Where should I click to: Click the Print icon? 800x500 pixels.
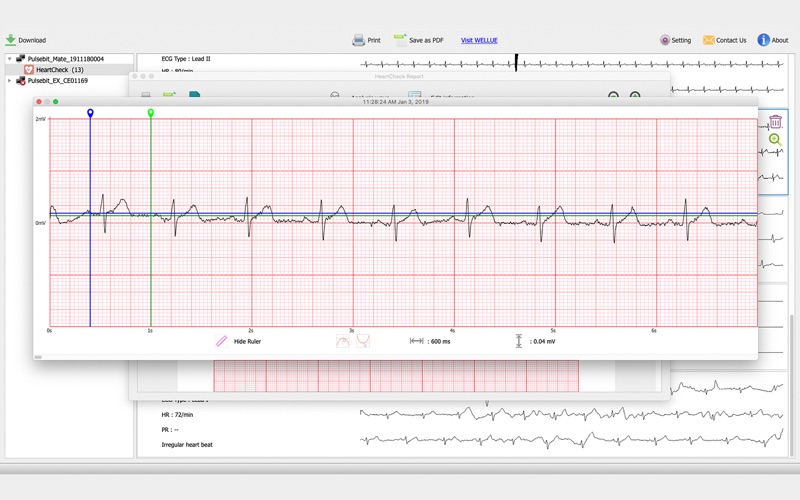tap(359, 40)
